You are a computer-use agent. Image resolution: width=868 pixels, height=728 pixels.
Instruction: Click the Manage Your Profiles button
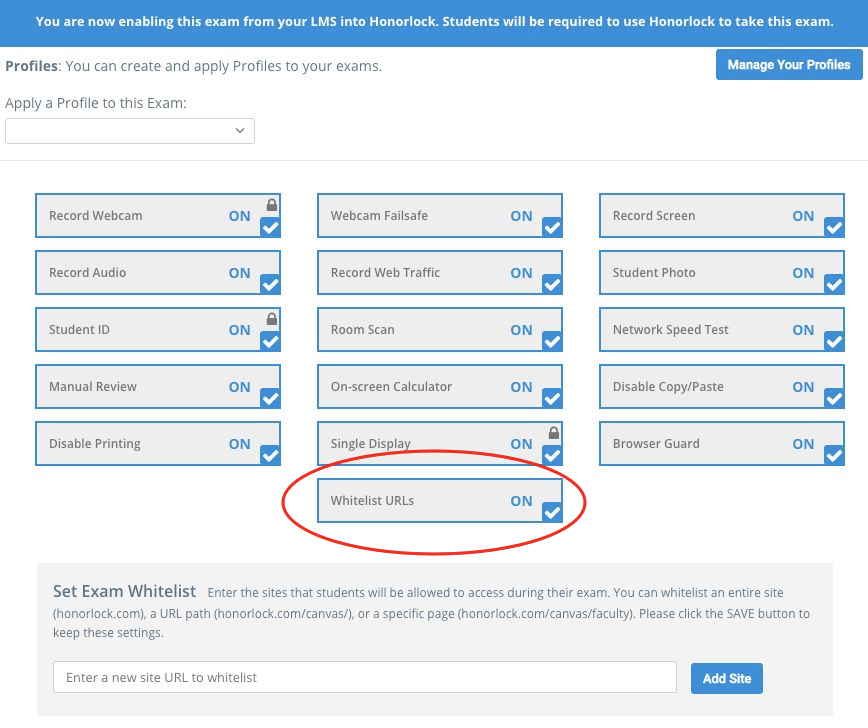point(789,65)
